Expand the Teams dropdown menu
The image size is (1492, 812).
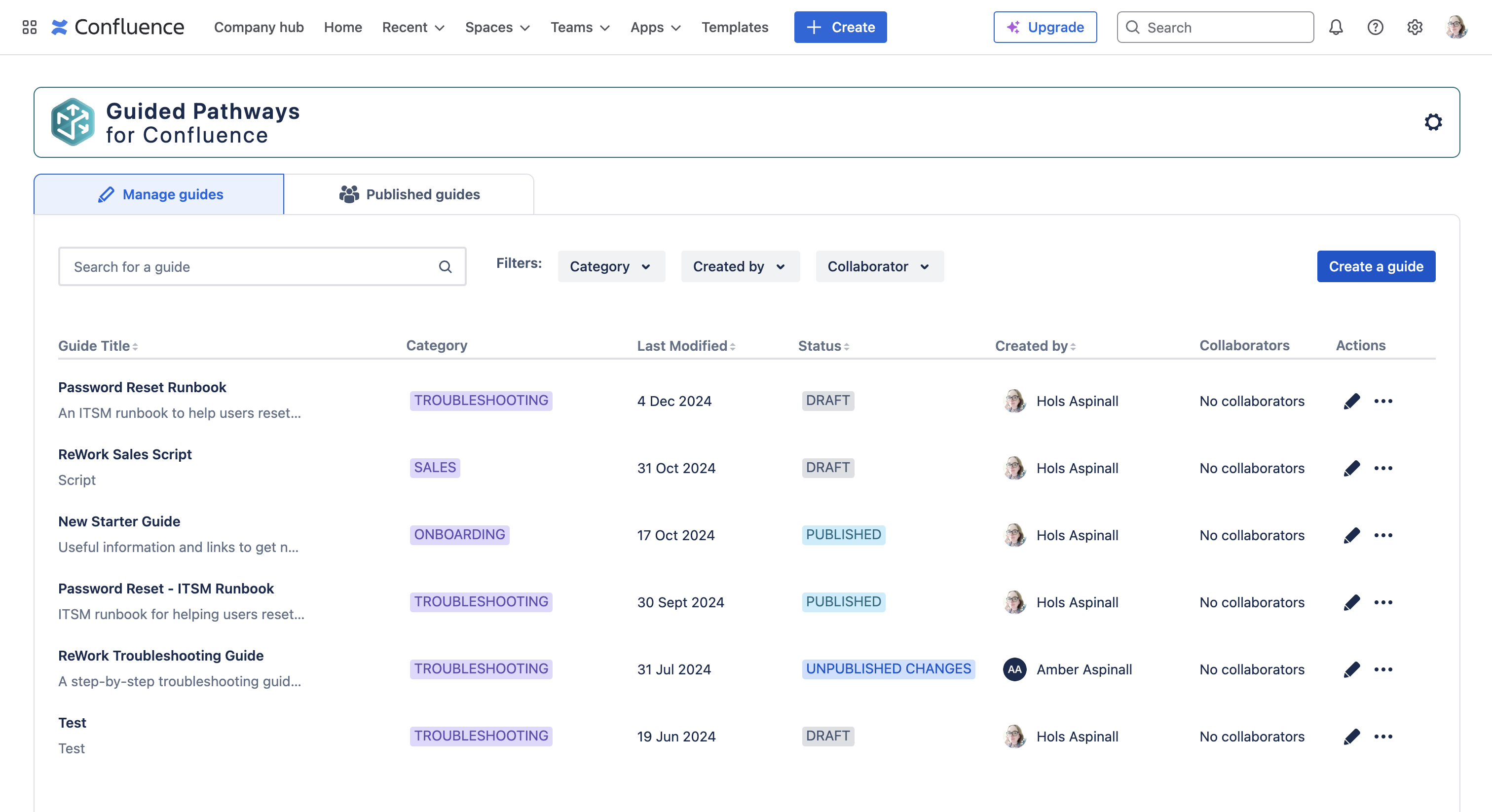click(580, 27)
